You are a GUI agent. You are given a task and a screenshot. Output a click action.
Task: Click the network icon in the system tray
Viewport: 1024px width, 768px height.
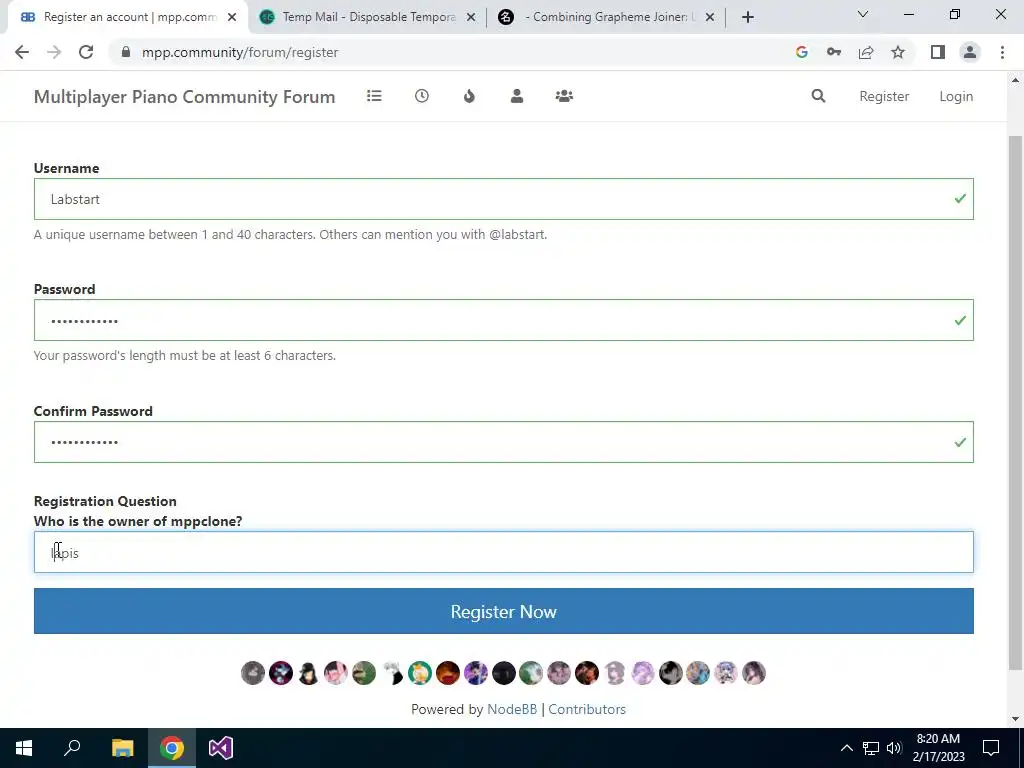pos(871,748)
